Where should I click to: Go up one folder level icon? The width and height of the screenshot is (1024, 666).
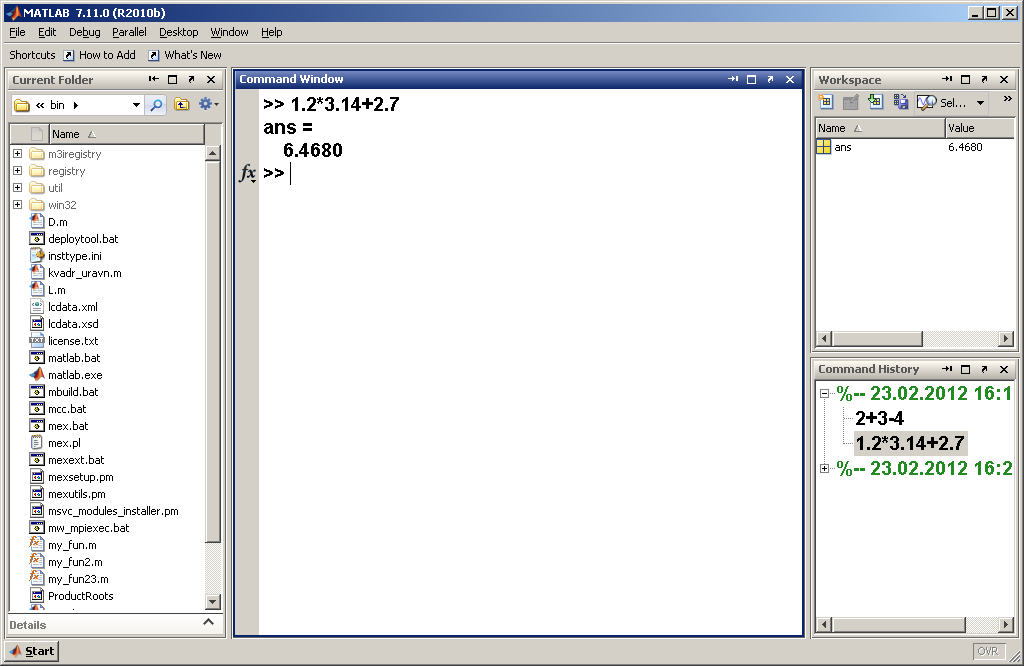point(182,104)
